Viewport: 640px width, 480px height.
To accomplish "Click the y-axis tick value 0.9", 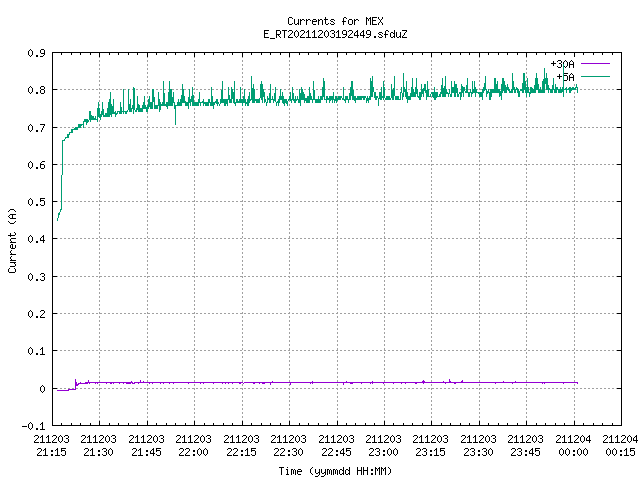I will [36, 53].
